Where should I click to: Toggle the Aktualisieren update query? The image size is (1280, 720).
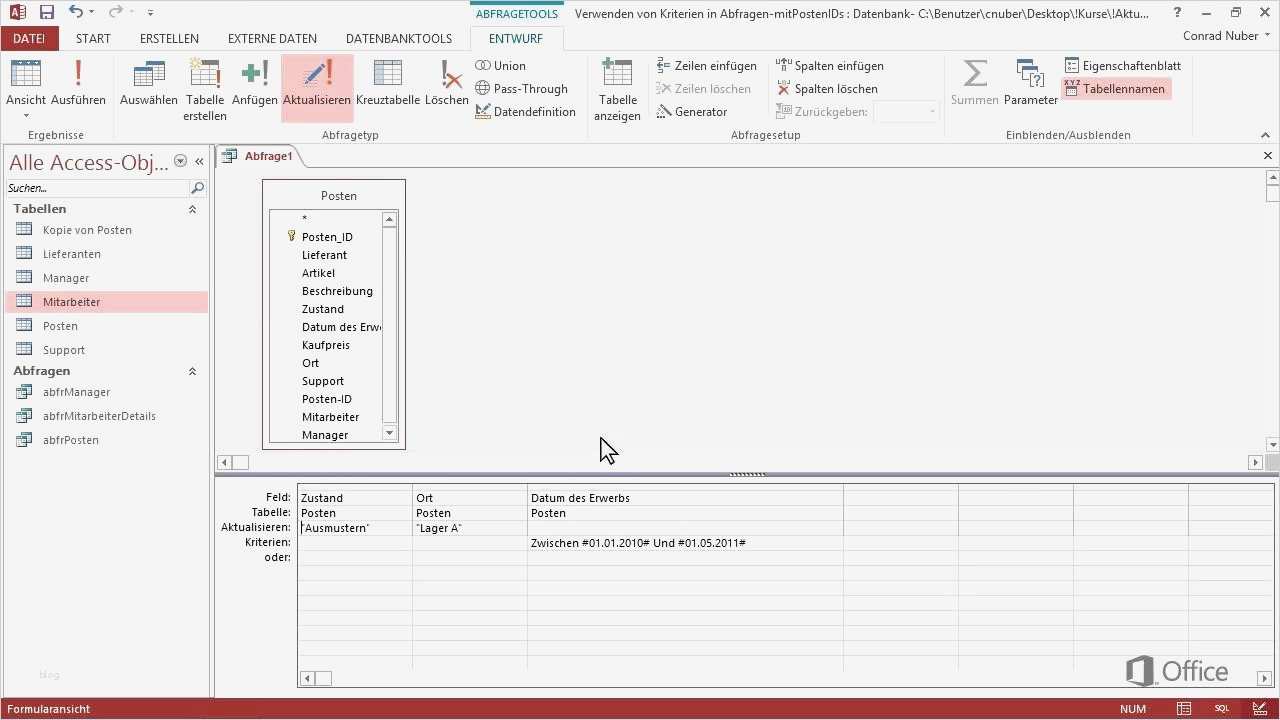click(317, 88)
